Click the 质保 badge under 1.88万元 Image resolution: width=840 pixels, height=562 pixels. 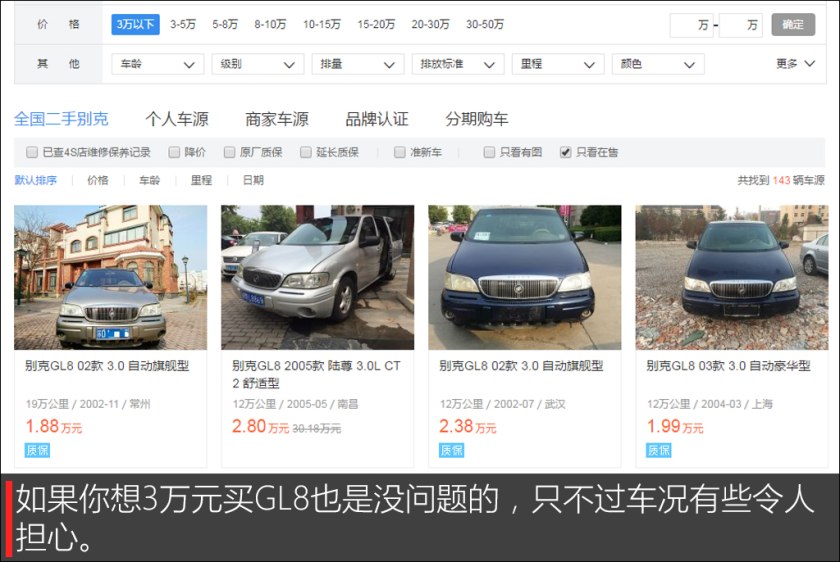(x=37, y=451)
